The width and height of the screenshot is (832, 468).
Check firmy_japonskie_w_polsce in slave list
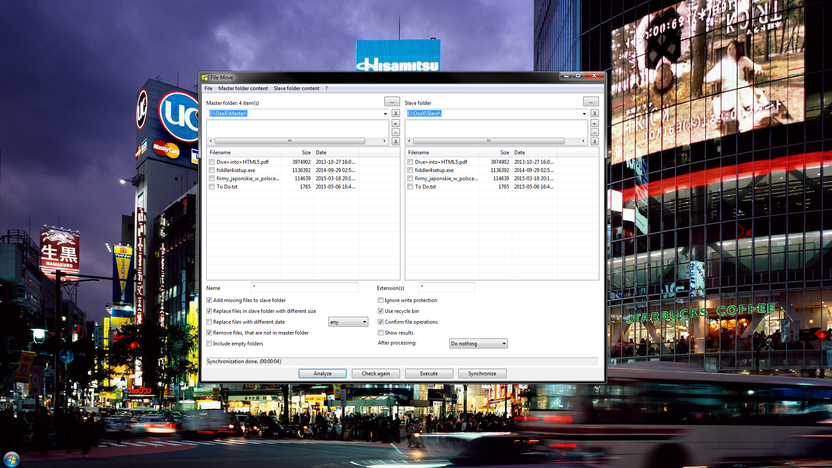[410, 179]
